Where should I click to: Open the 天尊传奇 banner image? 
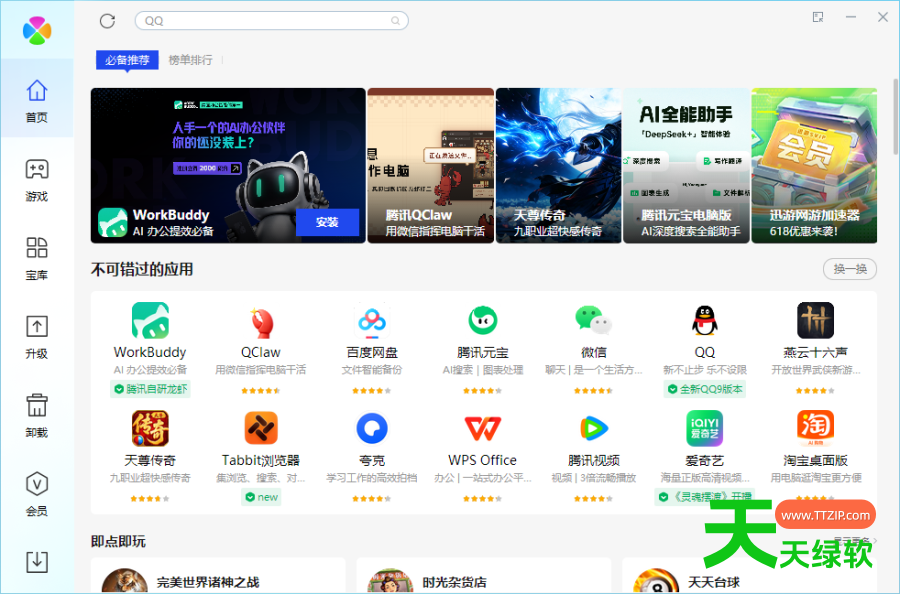click(x=558, y=165)
